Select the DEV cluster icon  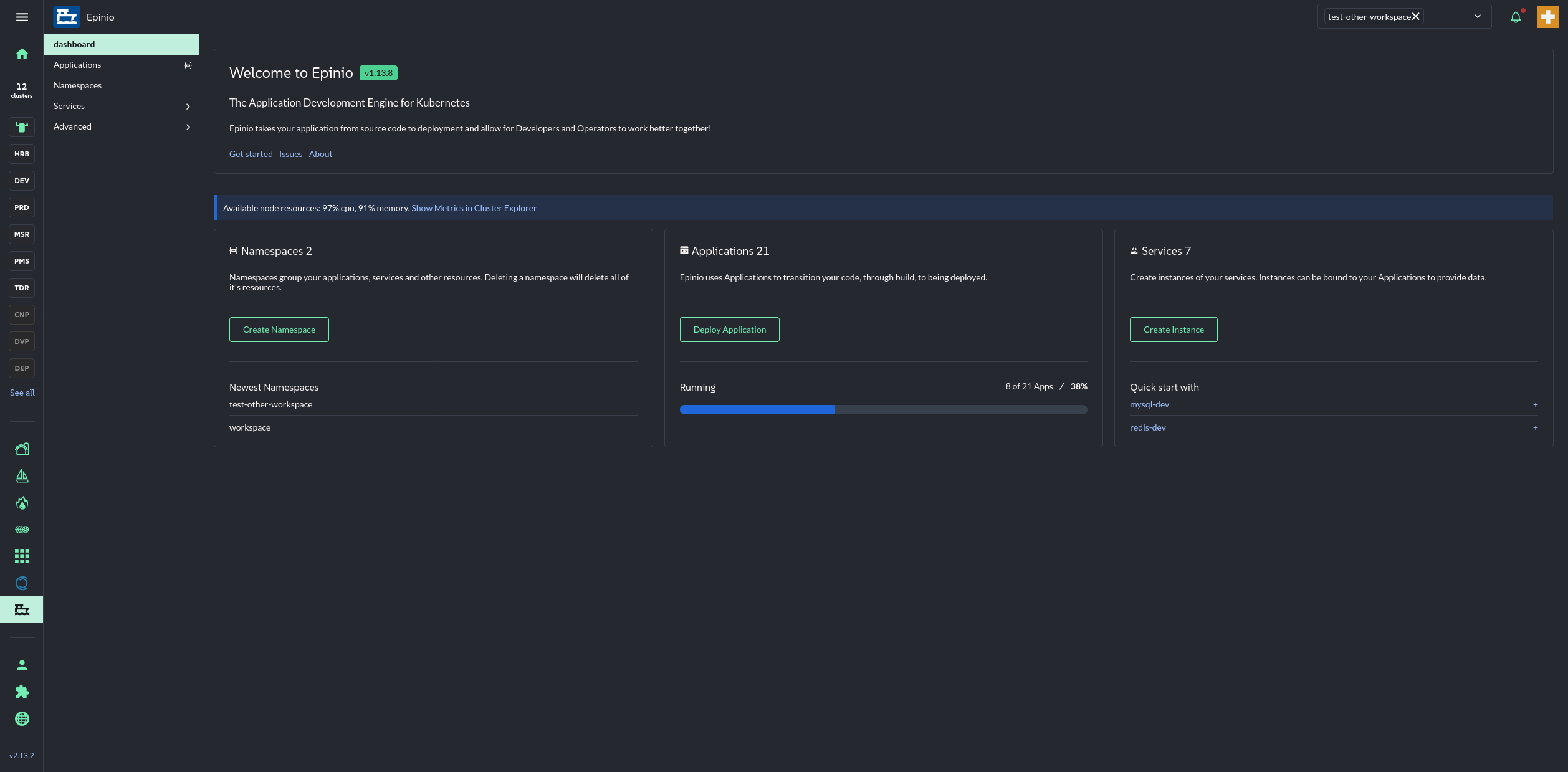[x=21, y=180]
